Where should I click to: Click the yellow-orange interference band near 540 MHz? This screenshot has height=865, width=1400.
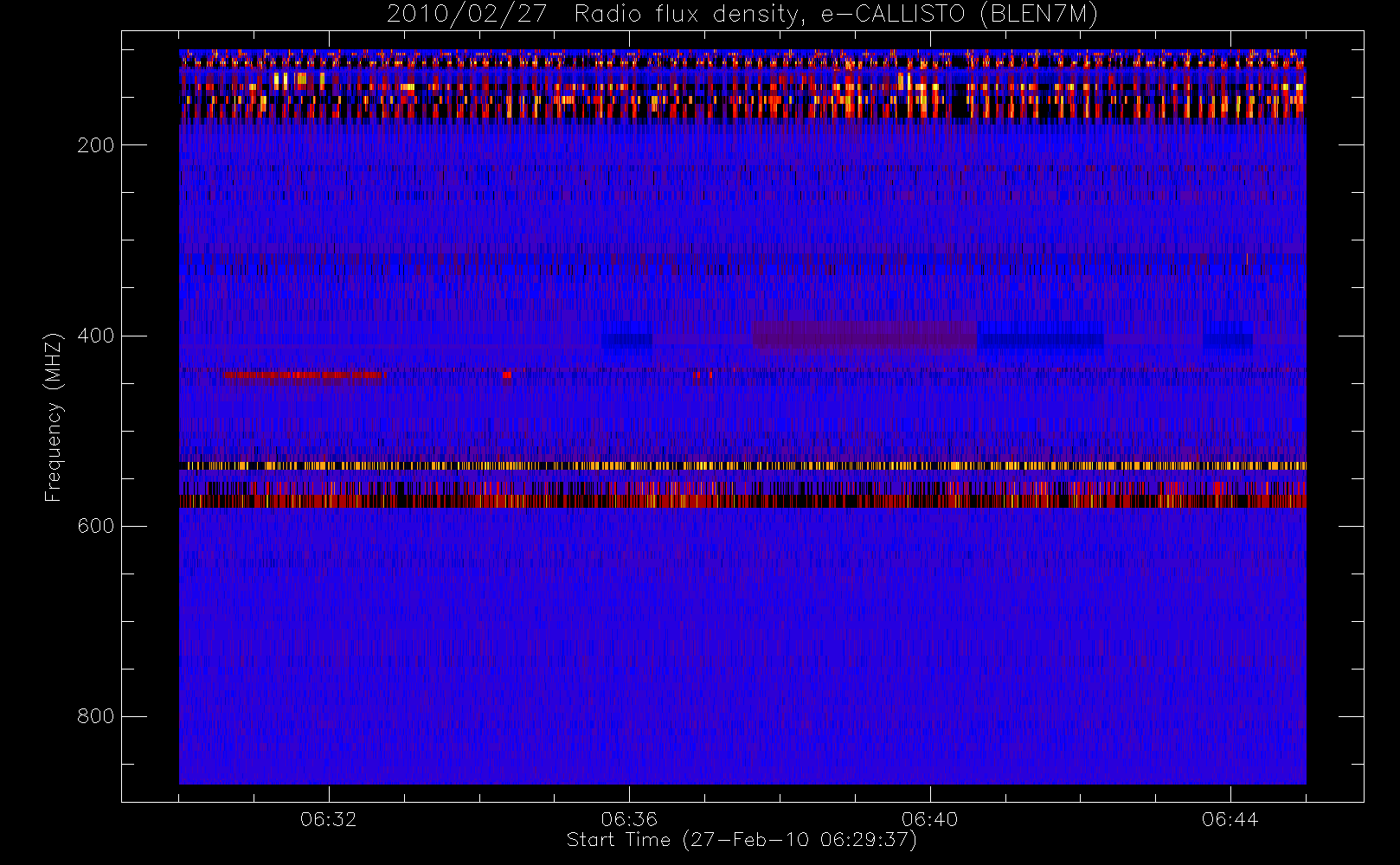pos(742,466)
